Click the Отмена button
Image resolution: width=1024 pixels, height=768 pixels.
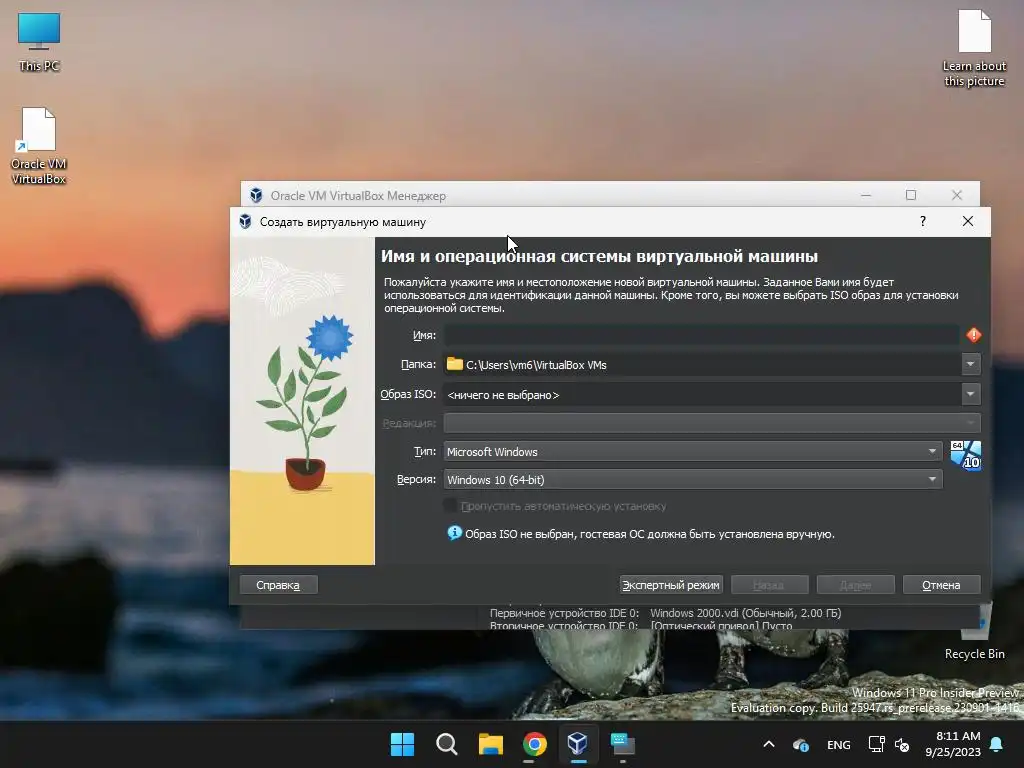(x=941, y=584)
